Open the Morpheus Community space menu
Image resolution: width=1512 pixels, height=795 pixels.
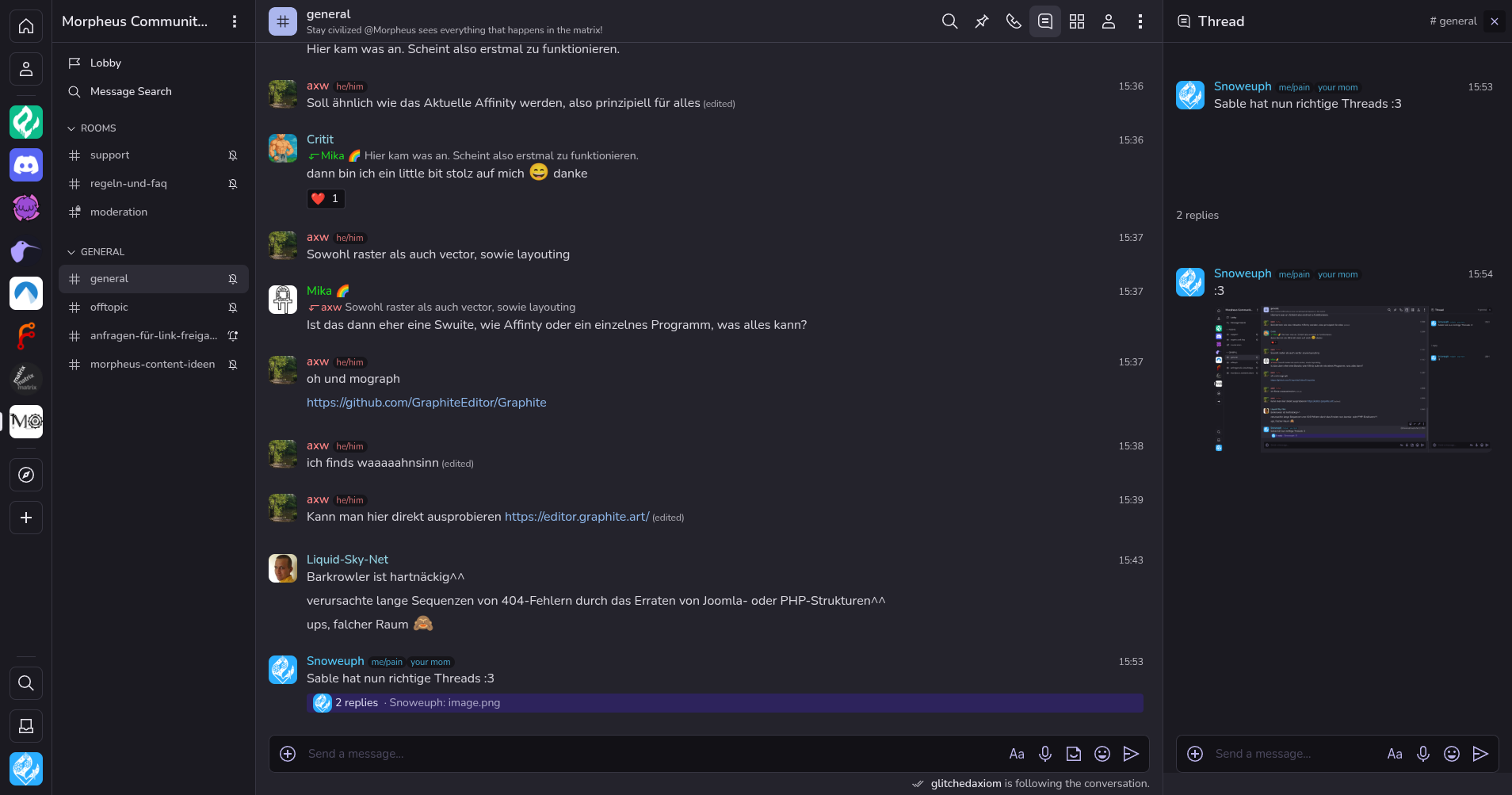point(235,21)
